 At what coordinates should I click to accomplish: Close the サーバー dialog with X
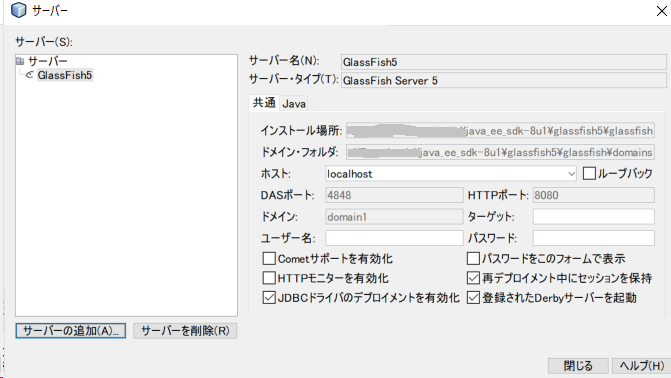tap(662, 11)
